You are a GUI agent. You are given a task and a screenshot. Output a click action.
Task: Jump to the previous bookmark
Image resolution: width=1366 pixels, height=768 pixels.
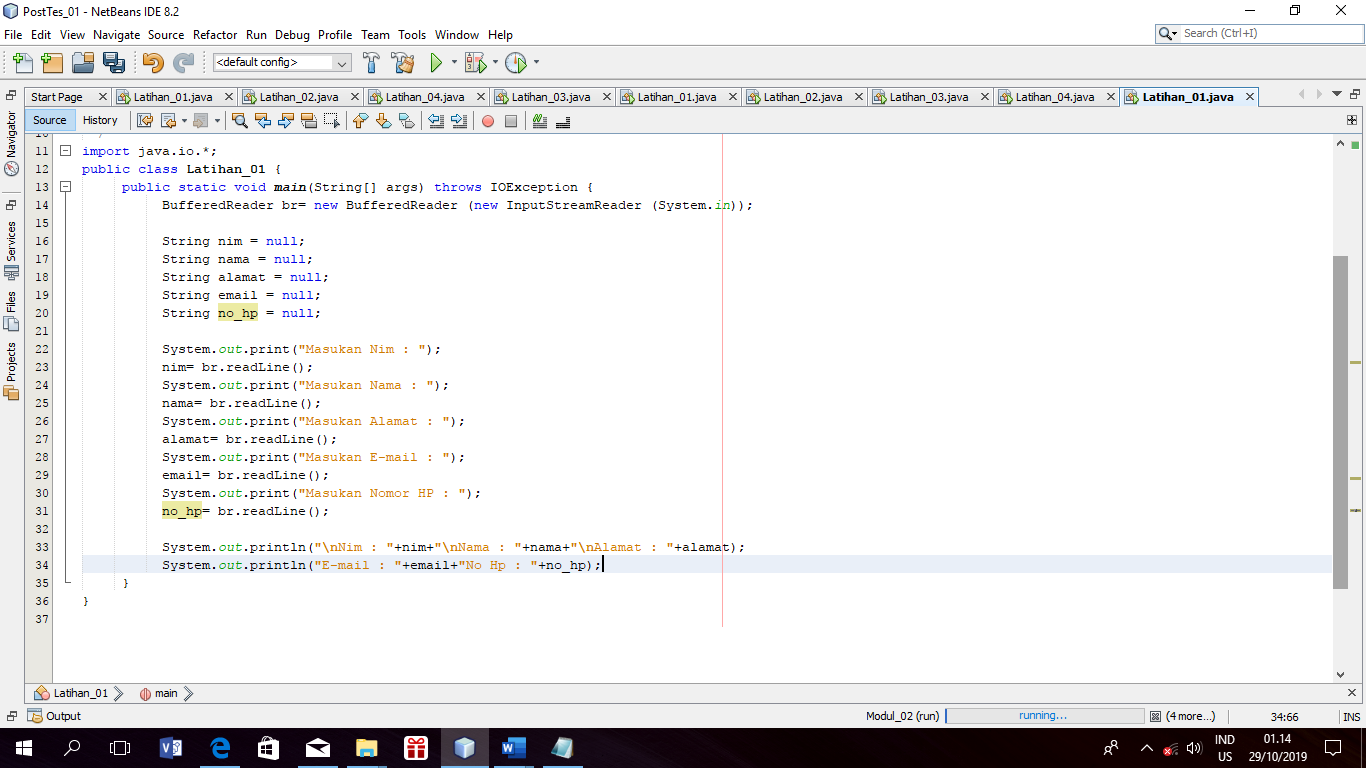tap(360, 121)
